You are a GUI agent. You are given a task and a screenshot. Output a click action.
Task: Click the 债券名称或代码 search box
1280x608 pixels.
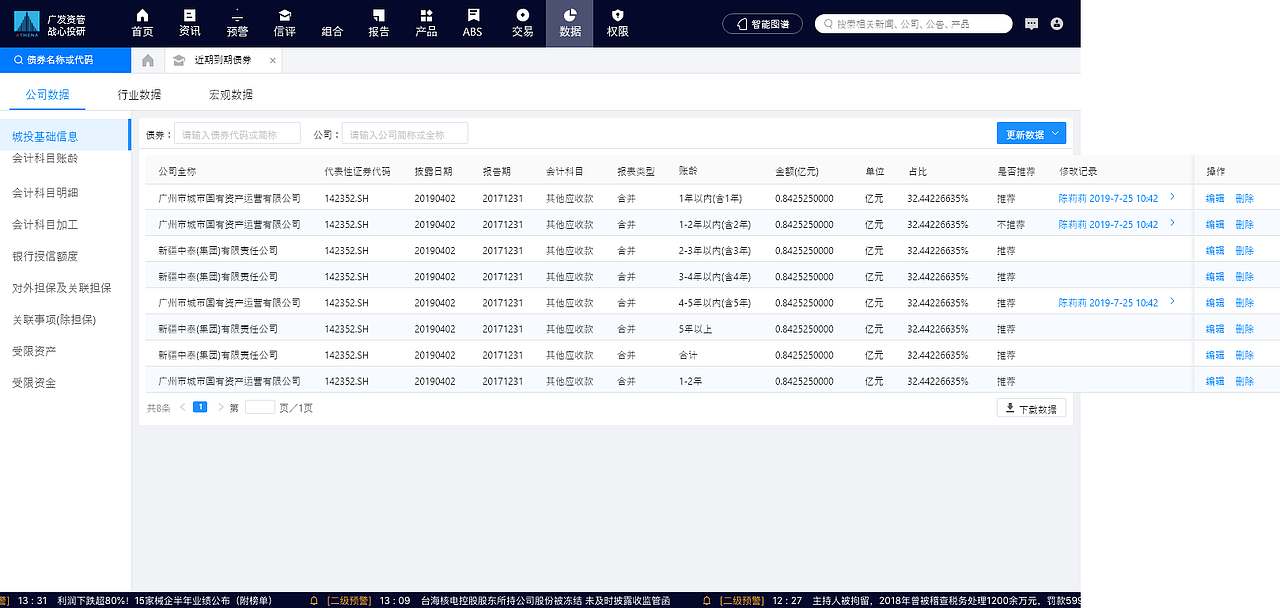pyautogui.click(x=65, y=60)
